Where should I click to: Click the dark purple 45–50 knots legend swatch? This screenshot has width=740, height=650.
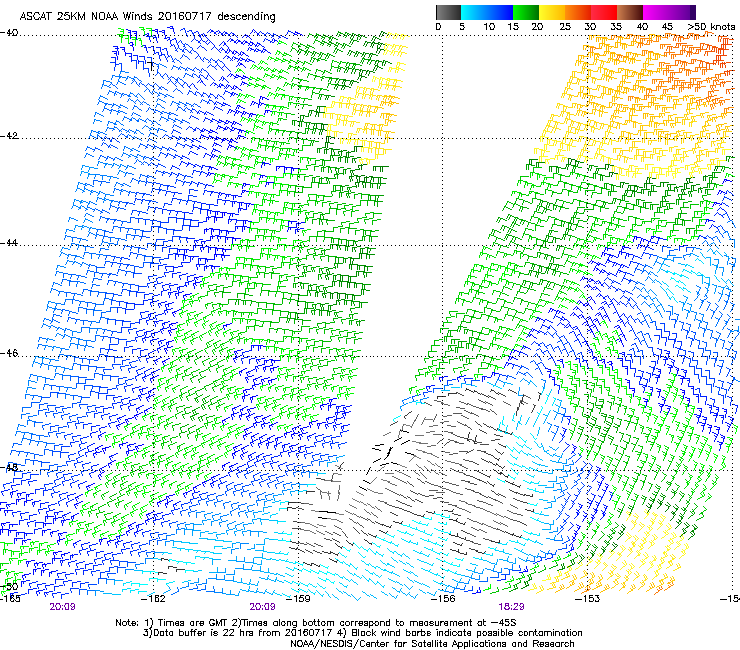tap(682, 12)
